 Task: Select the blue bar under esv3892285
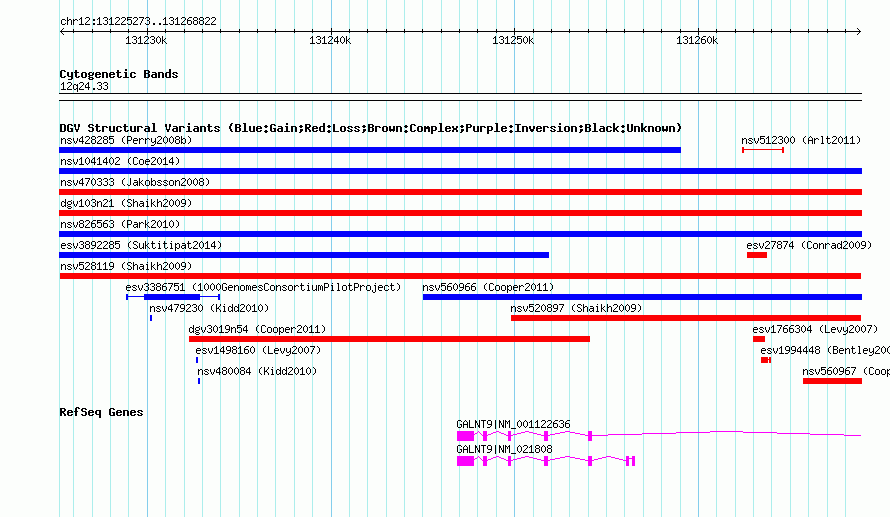(x=304, y=255)
